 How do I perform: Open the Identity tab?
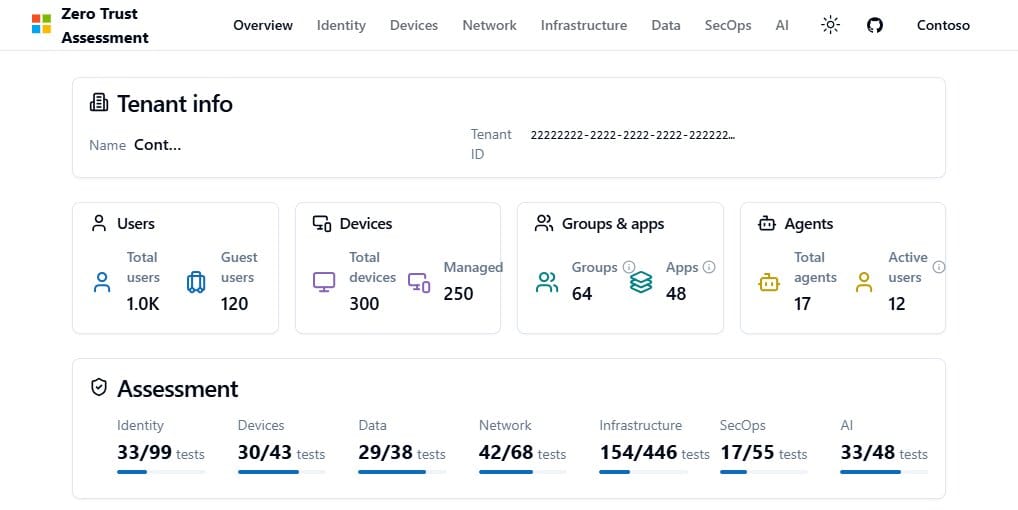click(x=341, y=25)
